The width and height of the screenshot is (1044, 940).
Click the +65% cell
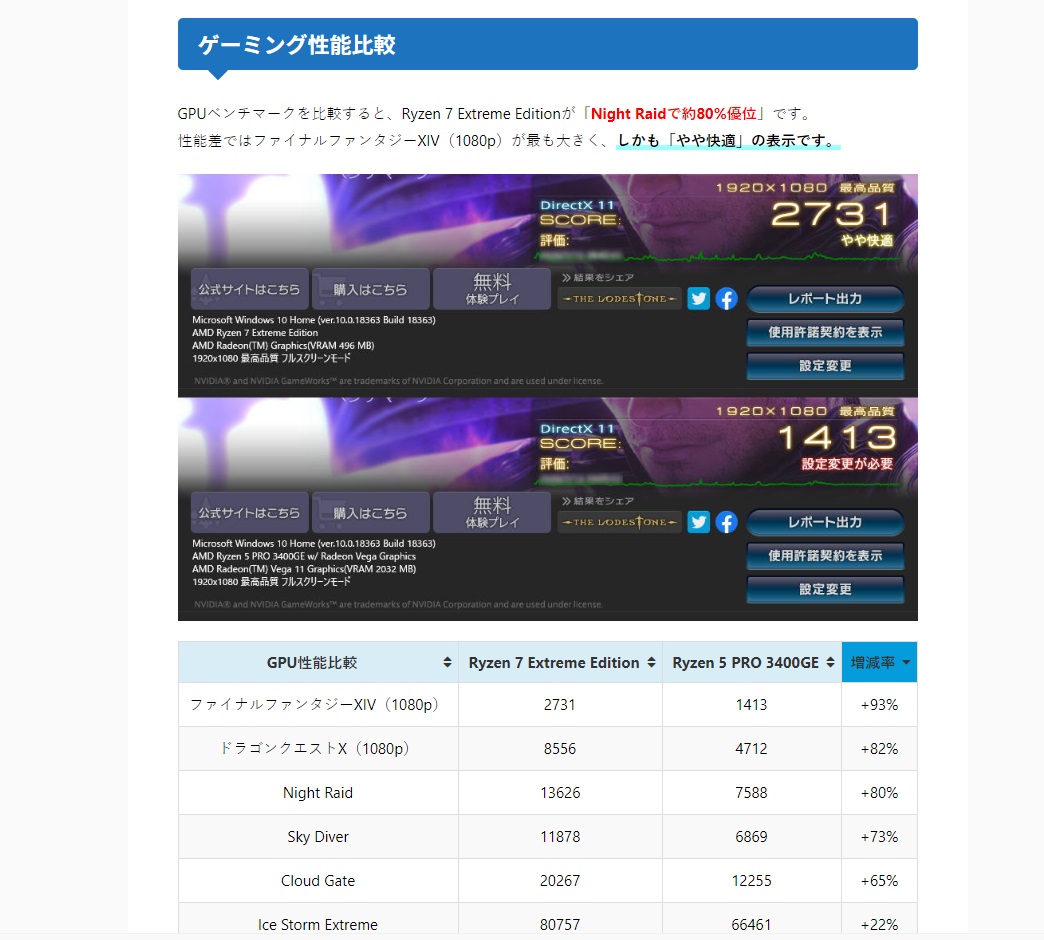tap(880, 880)
